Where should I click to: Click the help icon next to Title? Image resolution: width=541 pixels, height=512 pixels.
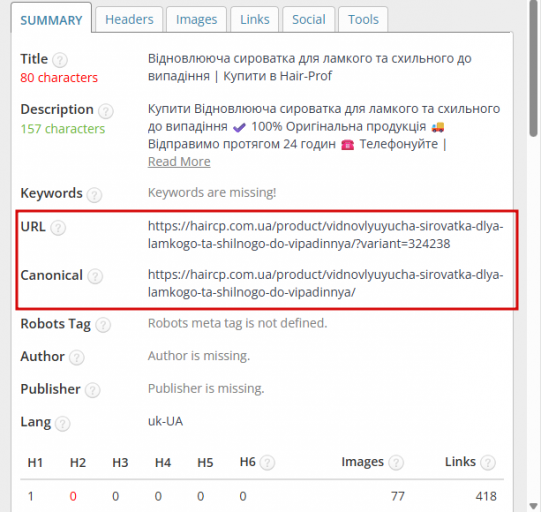(x=60, y=60)
